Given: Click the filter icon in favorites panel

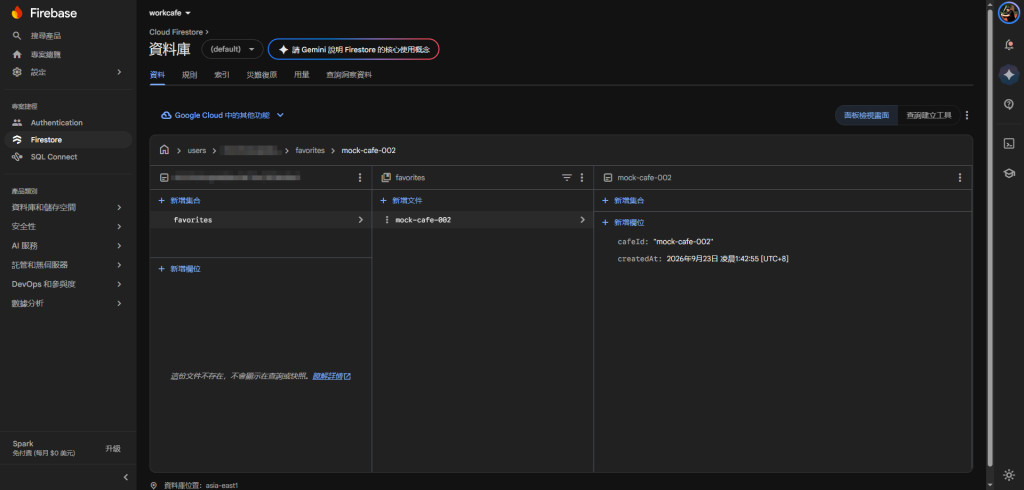Looking at the screenshot, I should [567, 178].
